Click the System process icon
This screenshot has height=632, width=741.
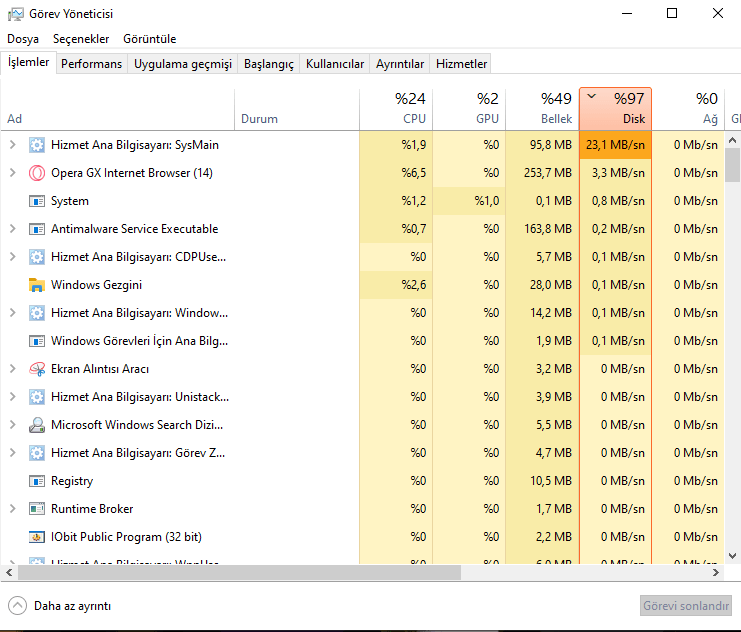coord(37,201)
